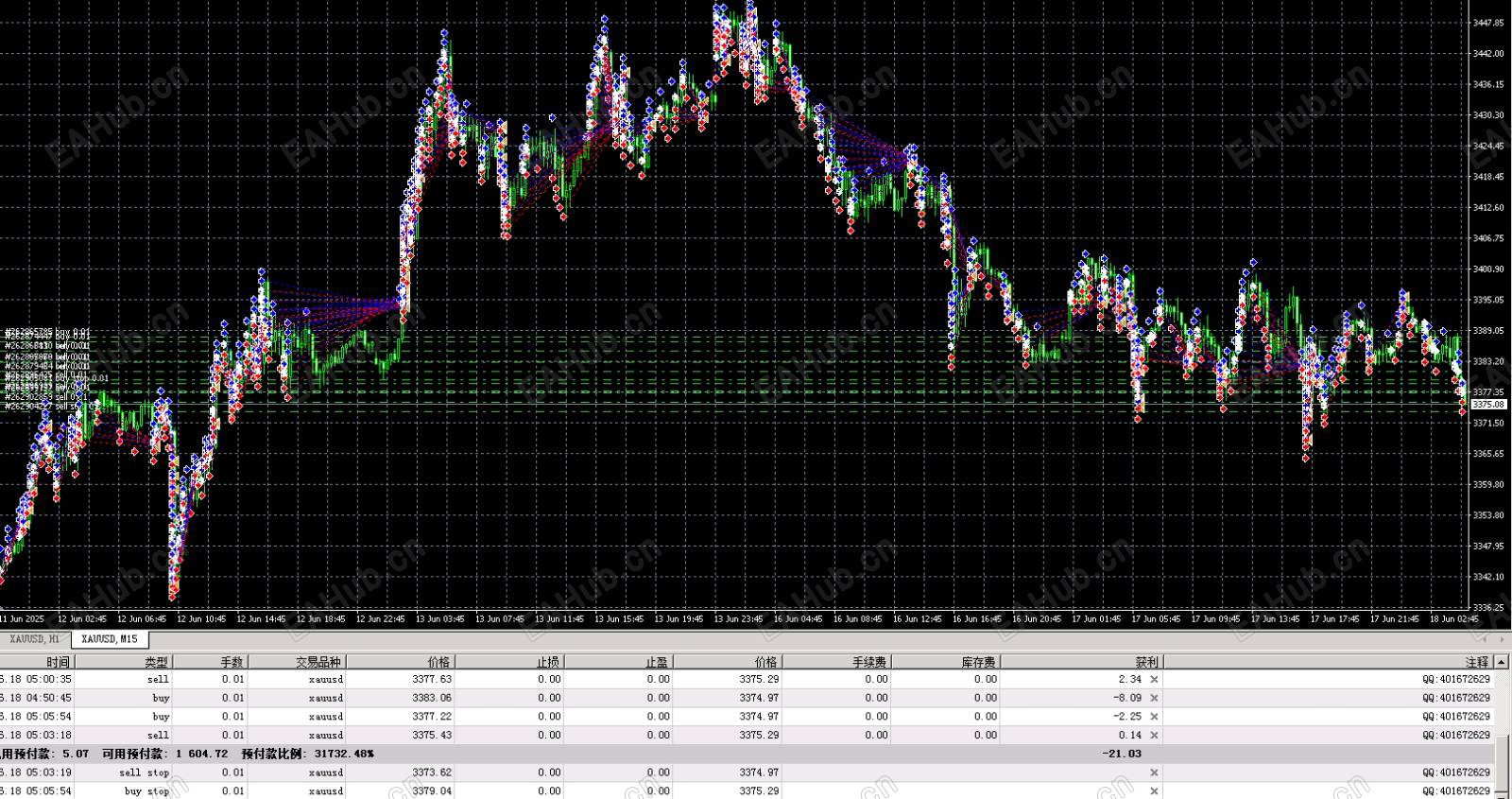Click the 'buy stop' type cell
Screen dimensions: 1512x799
click(x=146, y=790)
